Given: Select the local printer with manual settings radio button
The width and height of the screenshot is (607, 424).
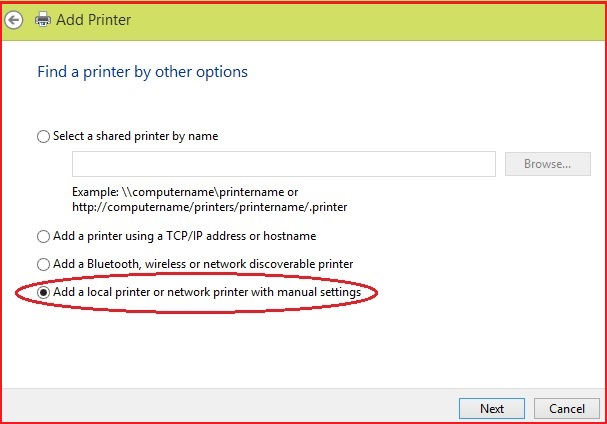Looking at the screenshot, I should pyautogui.click(x=43, y=292).
